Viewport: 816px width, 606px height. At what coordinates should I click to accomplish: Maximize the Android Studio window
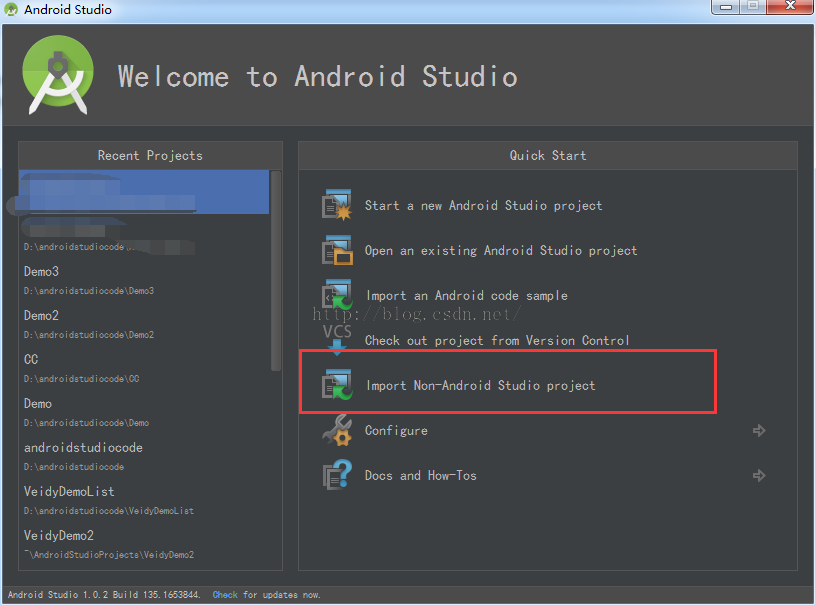753,7
